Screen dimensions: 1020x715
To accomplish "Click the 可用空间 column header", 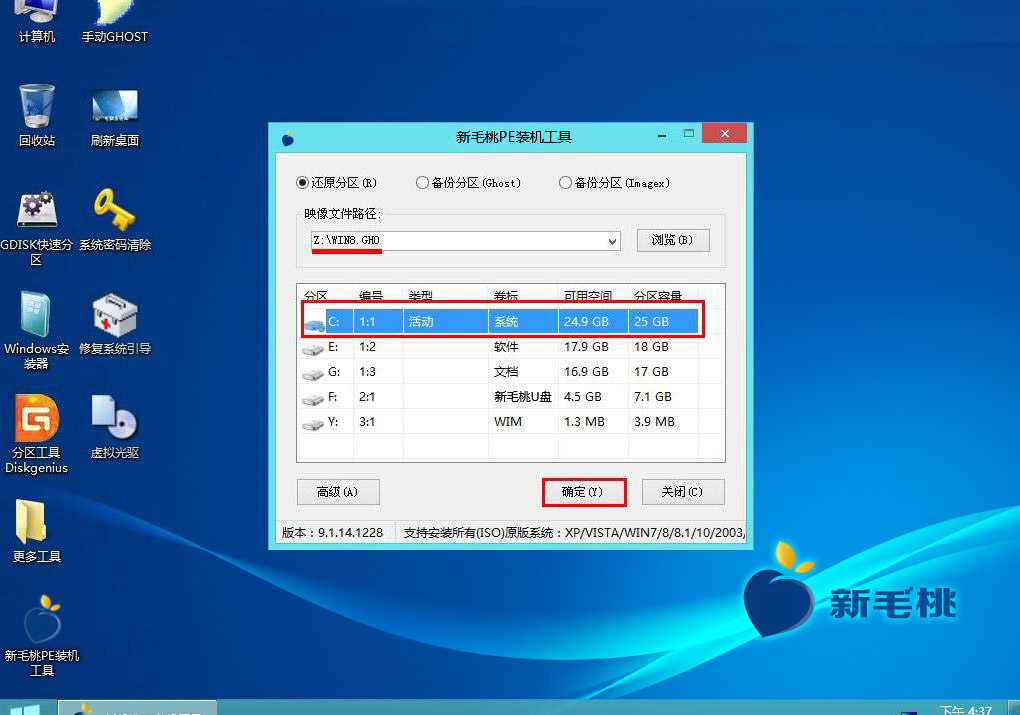I will click(587, 296).
